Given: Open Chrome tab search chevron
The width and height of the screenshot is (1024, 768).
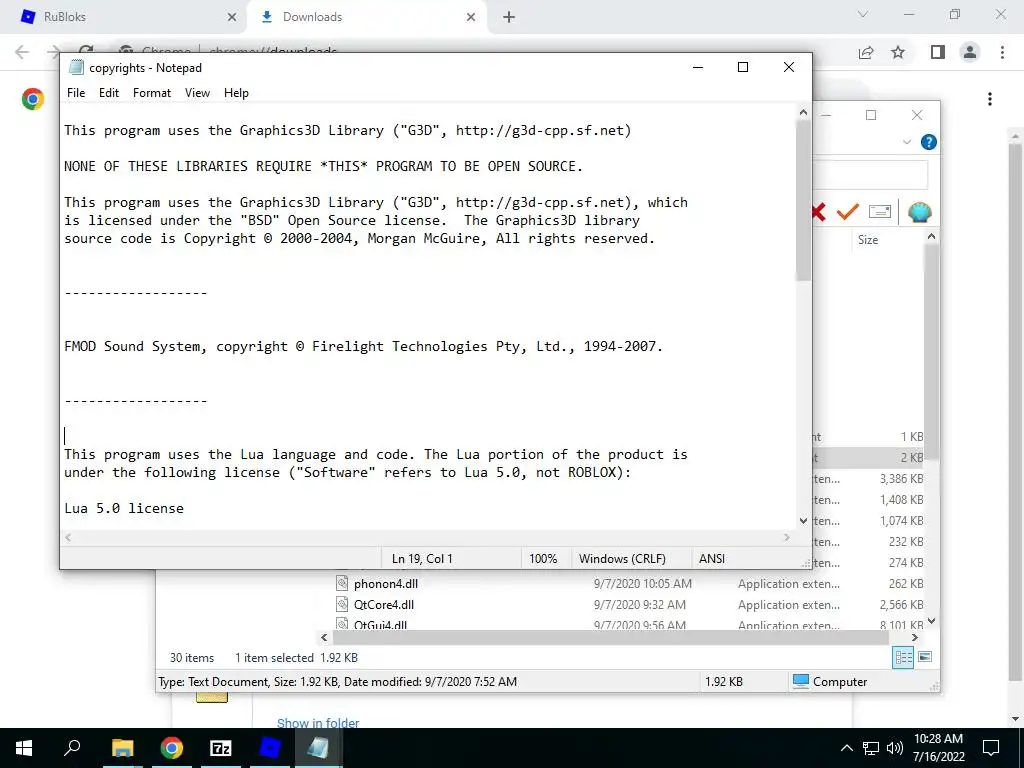Looking at the screenshot, I should click(863, 14).
